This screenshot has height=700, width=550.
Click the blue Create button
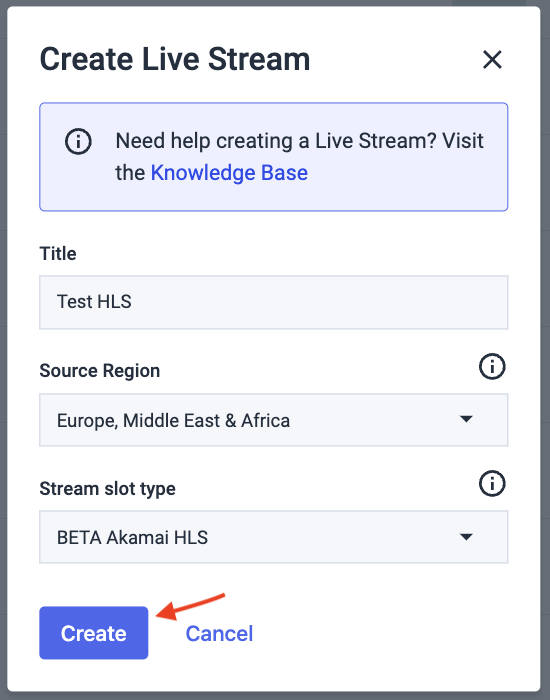coord(94,633)
